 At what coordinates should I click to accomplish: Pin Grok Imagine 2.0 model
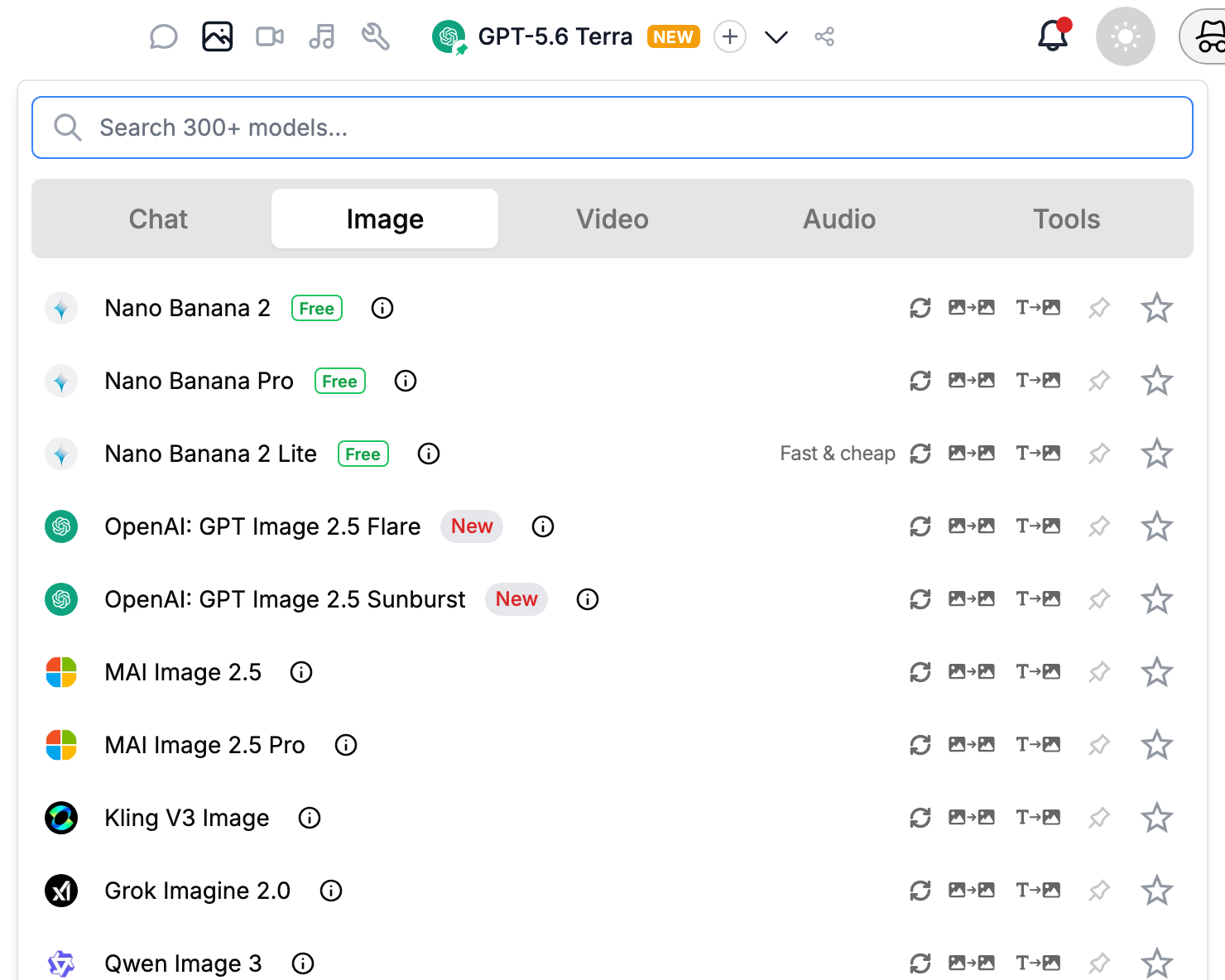(1099, 891)
